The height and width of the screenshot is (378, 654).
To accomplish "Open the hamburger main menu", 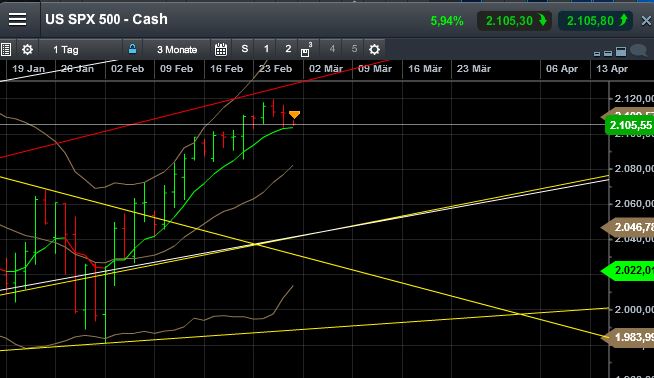I will point(18,19).
